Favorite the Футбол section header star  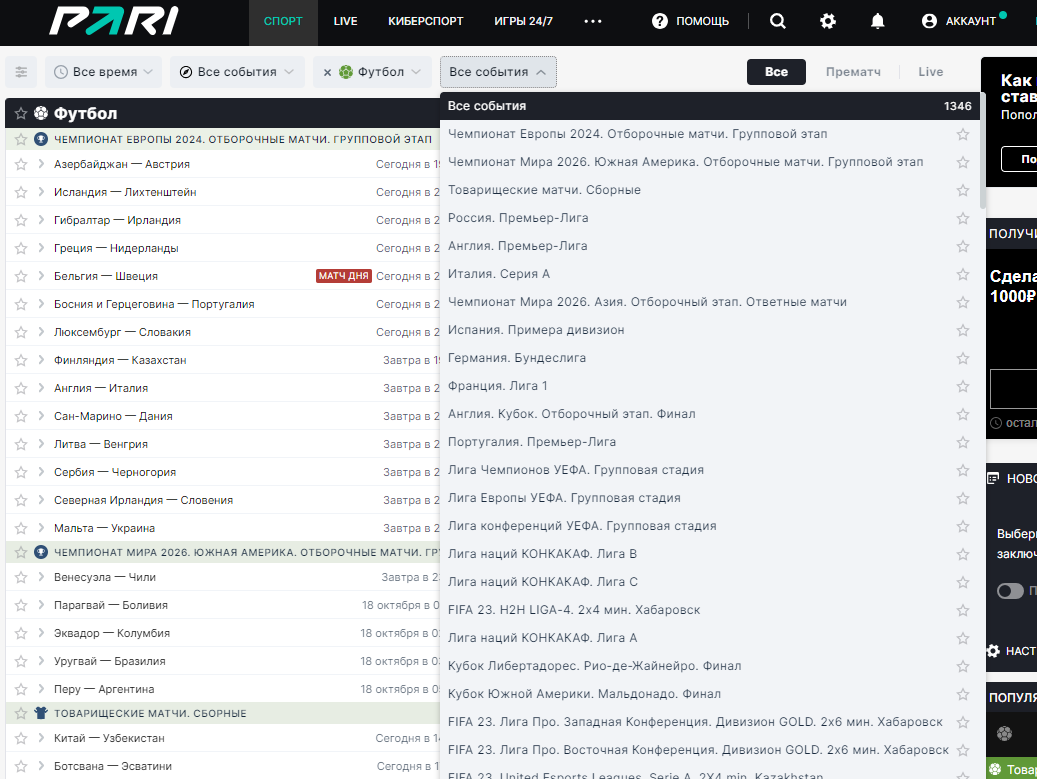click(21, 113)
